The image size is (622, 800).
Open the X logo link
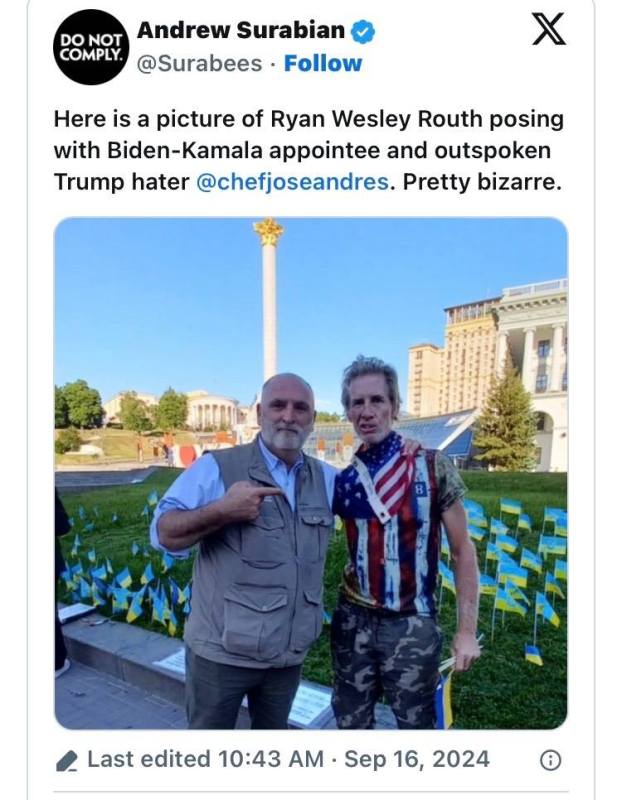click(549, 30)
